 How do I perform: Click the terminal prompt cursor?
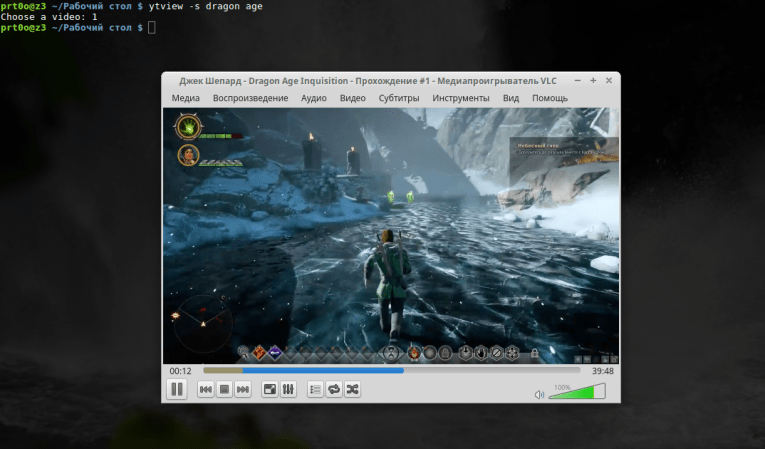coord(152,27)
